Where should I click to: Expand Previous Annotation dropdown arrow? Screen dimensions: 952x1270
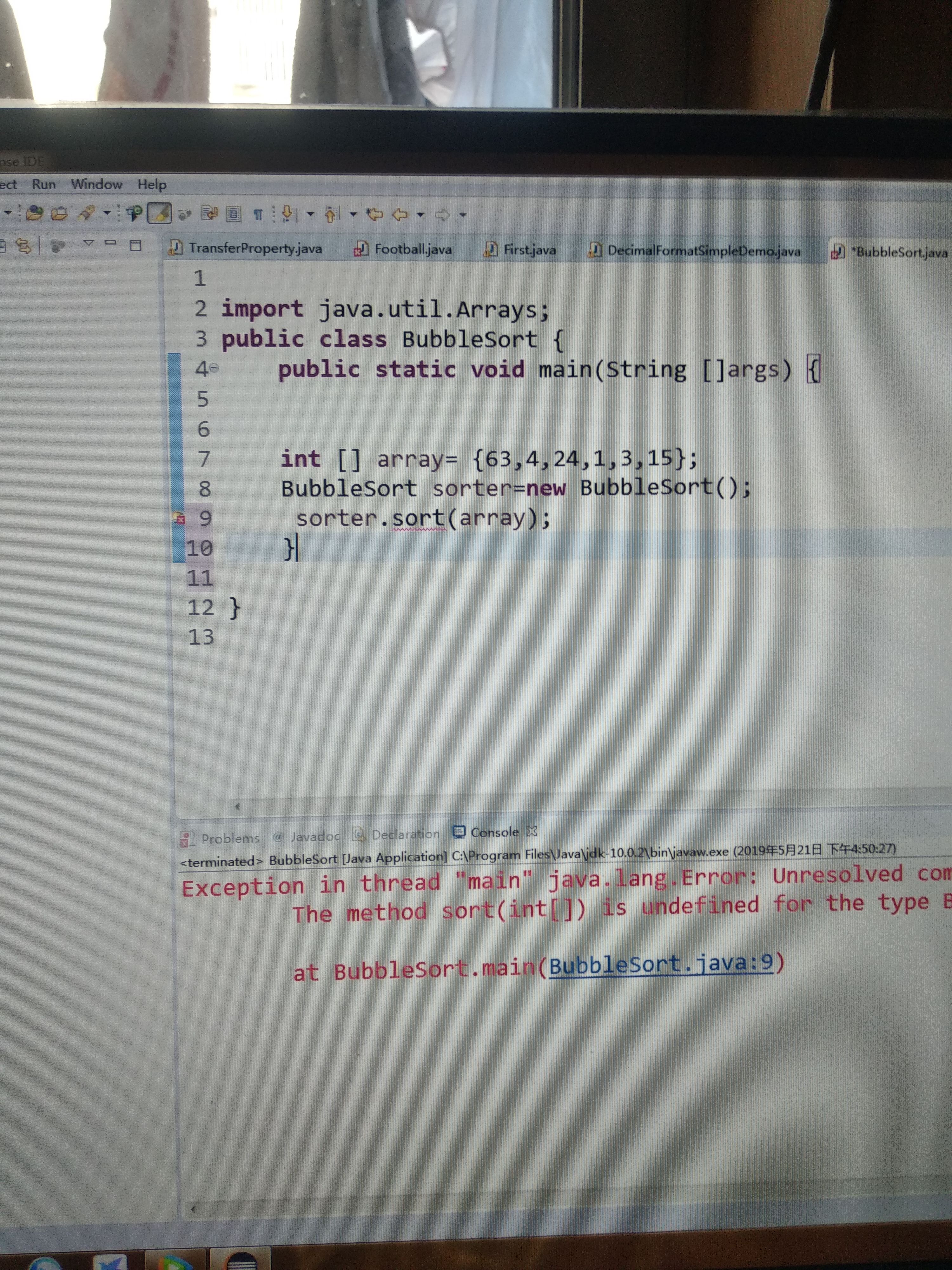(353, 215)
